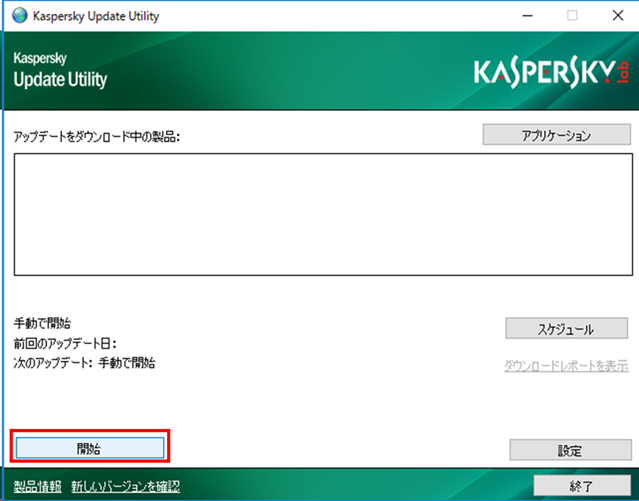Open the スケジュール button
Screen dimensions: 639x501
[566, 329]
